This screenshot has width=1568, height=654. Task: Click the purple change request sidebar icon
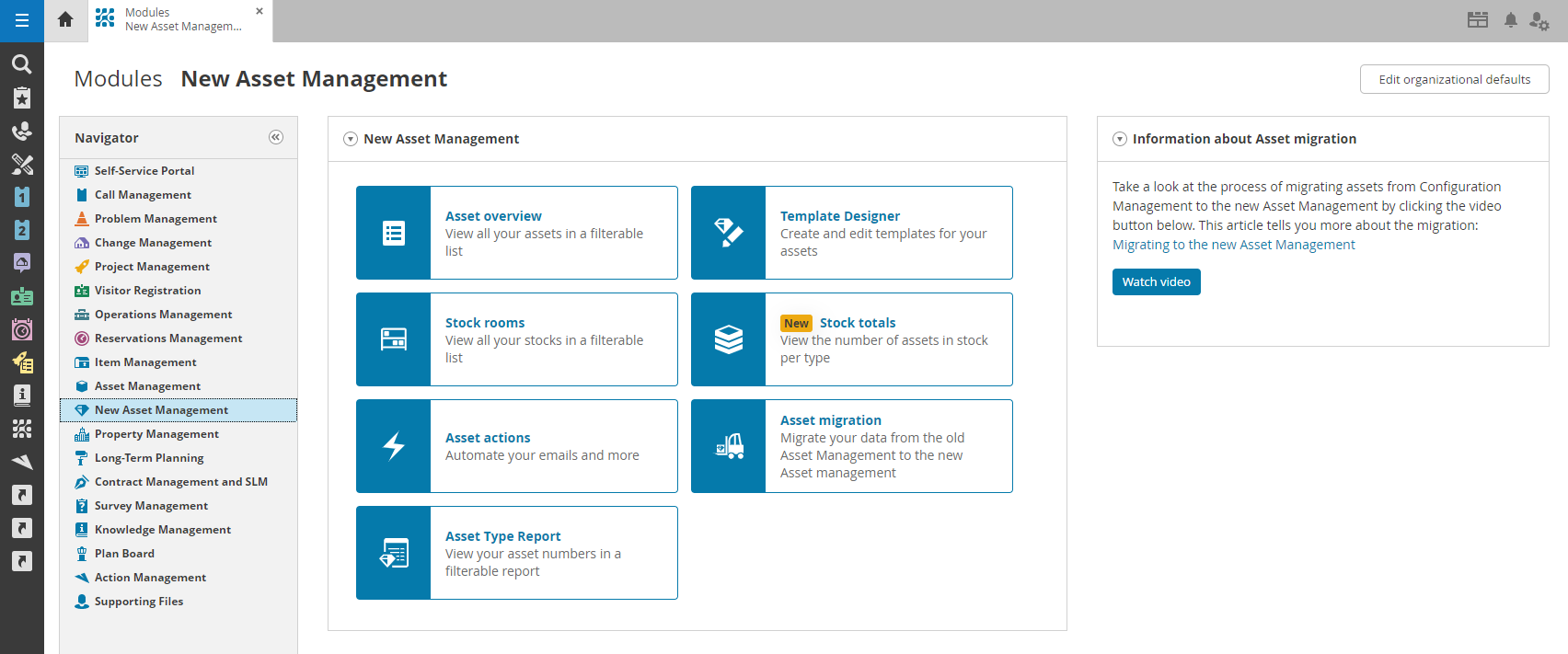(x=22, y=263)
